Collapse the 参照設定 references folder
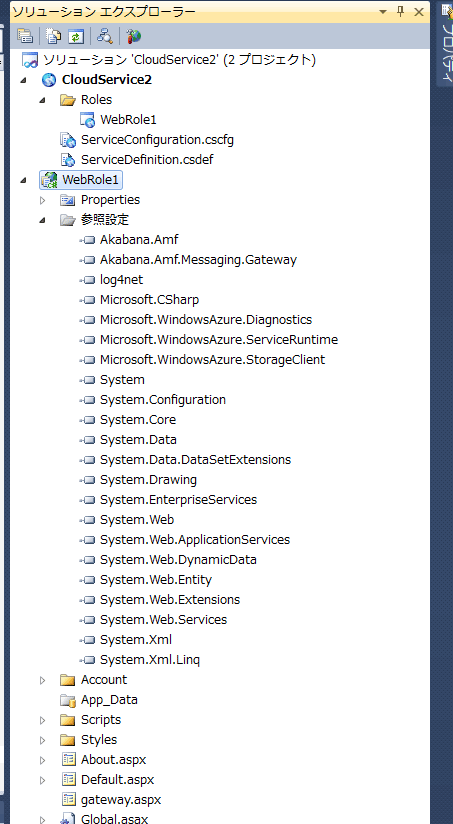This screenshot has width=453, height=824. (x=43, y=220)
